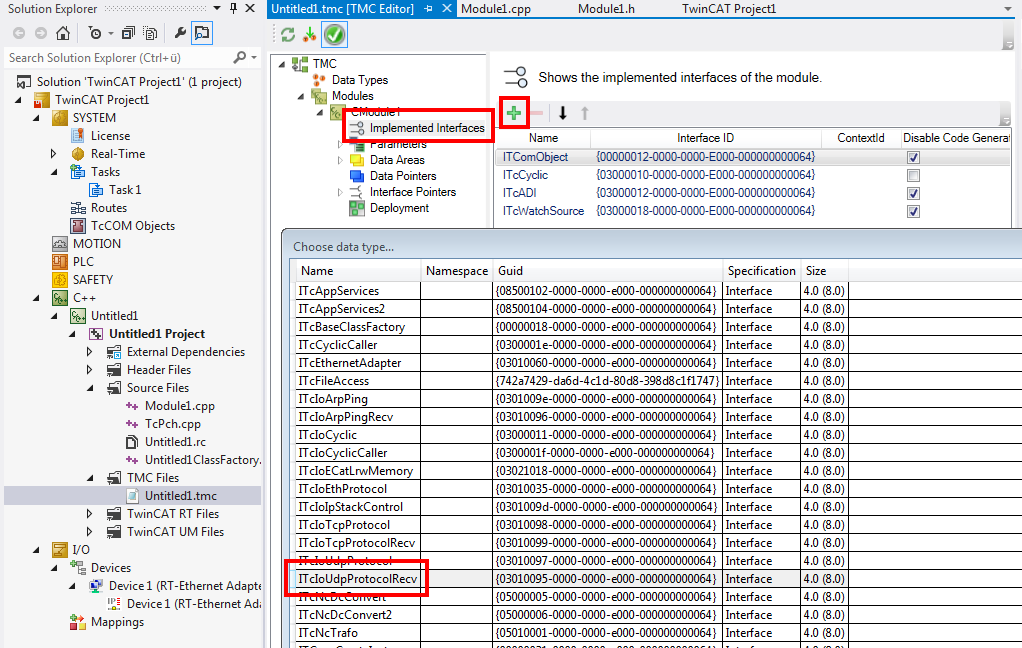The width and height of the screenshot is (1022, 648).
Task: Click the Specification column header
Action: pos(761,271)
